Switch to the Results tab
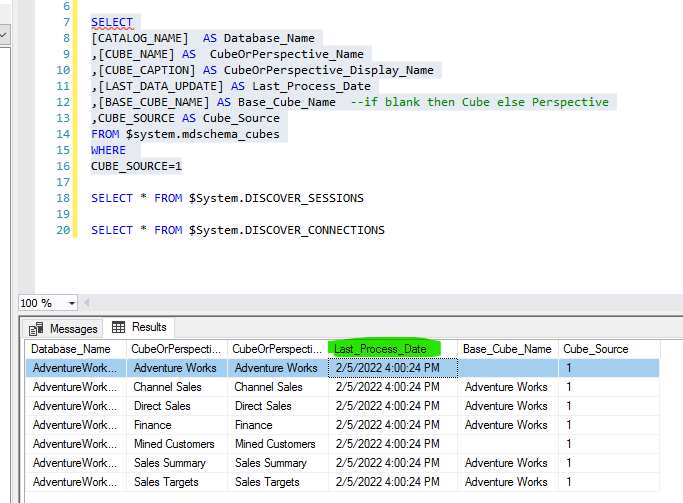This screenshot has width=683, height=503. pos(139,327)
